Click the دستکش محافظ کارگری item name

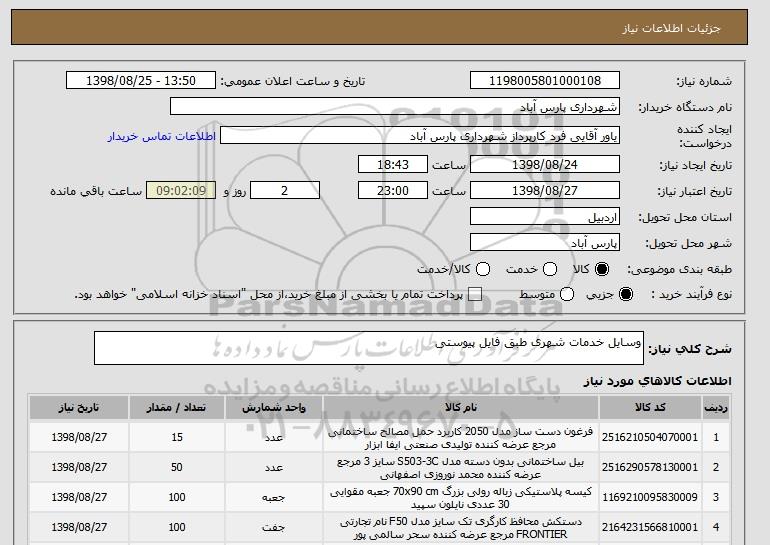tap(461, 528)
